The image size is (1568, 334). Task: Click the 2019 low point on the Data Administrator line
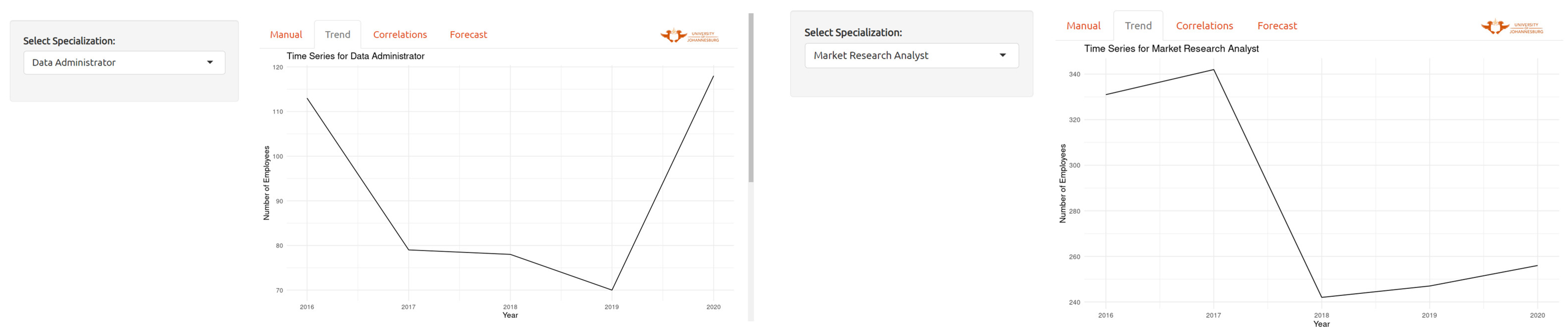pos(612,289)
